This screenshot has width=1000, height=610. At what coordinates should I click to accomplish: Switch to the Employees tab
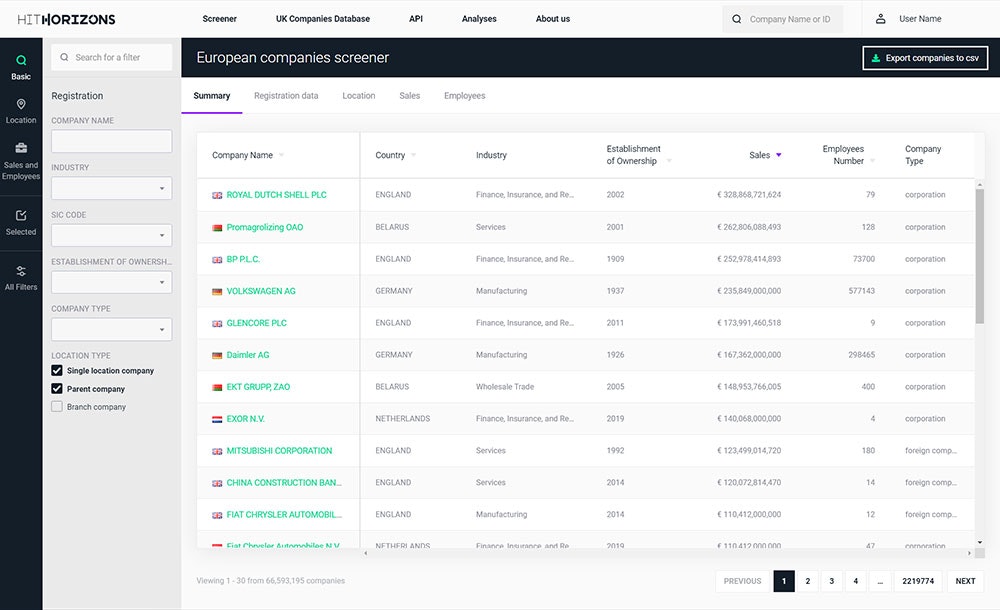click(x=464, y=96)
